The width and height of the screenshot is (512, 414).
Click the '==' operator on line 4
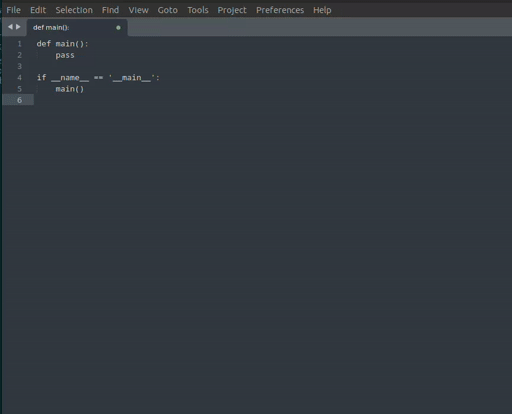click(98, 78)
